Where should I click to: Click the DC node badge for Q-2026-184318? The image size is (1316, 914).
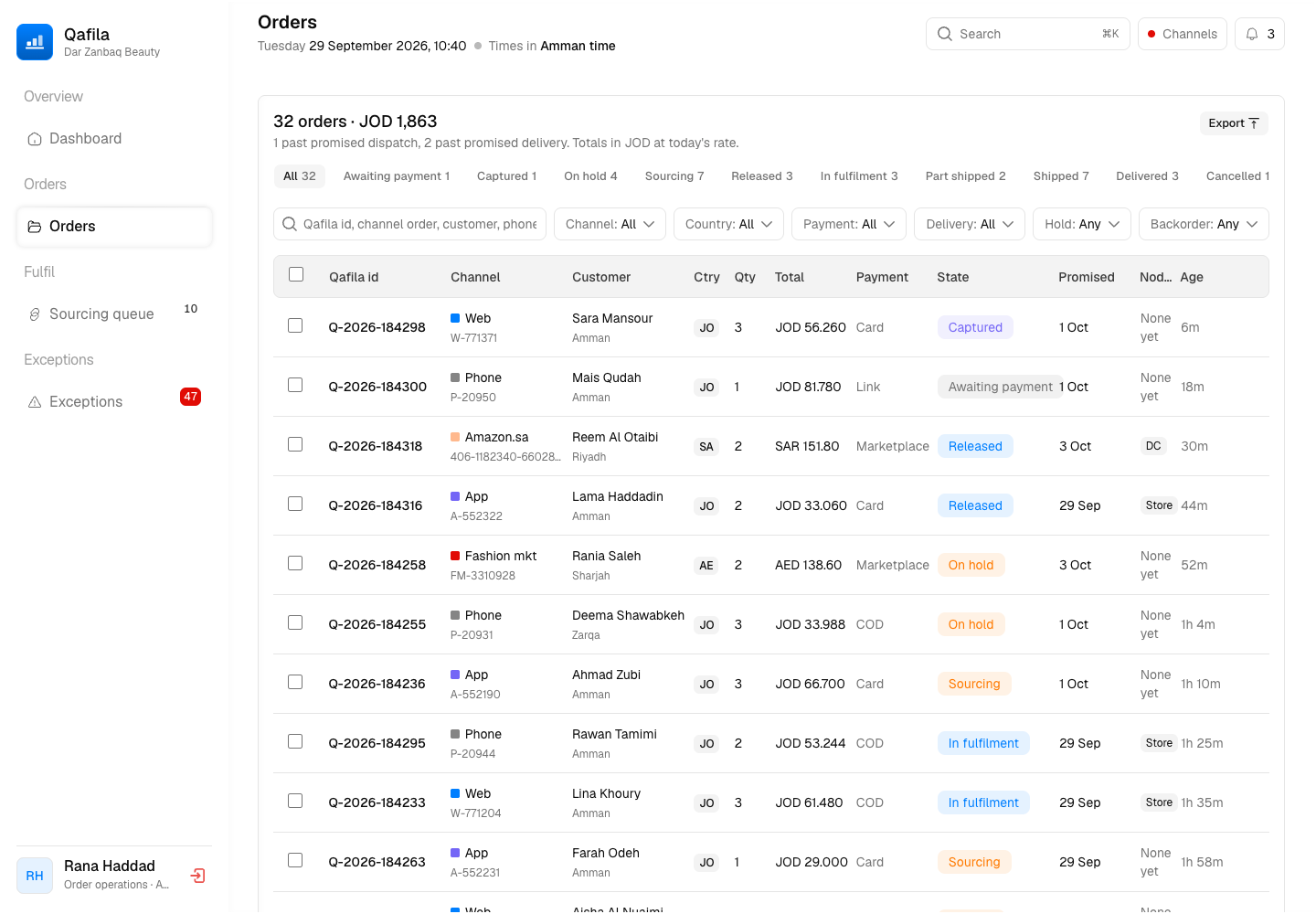(x=1153, y=446)
